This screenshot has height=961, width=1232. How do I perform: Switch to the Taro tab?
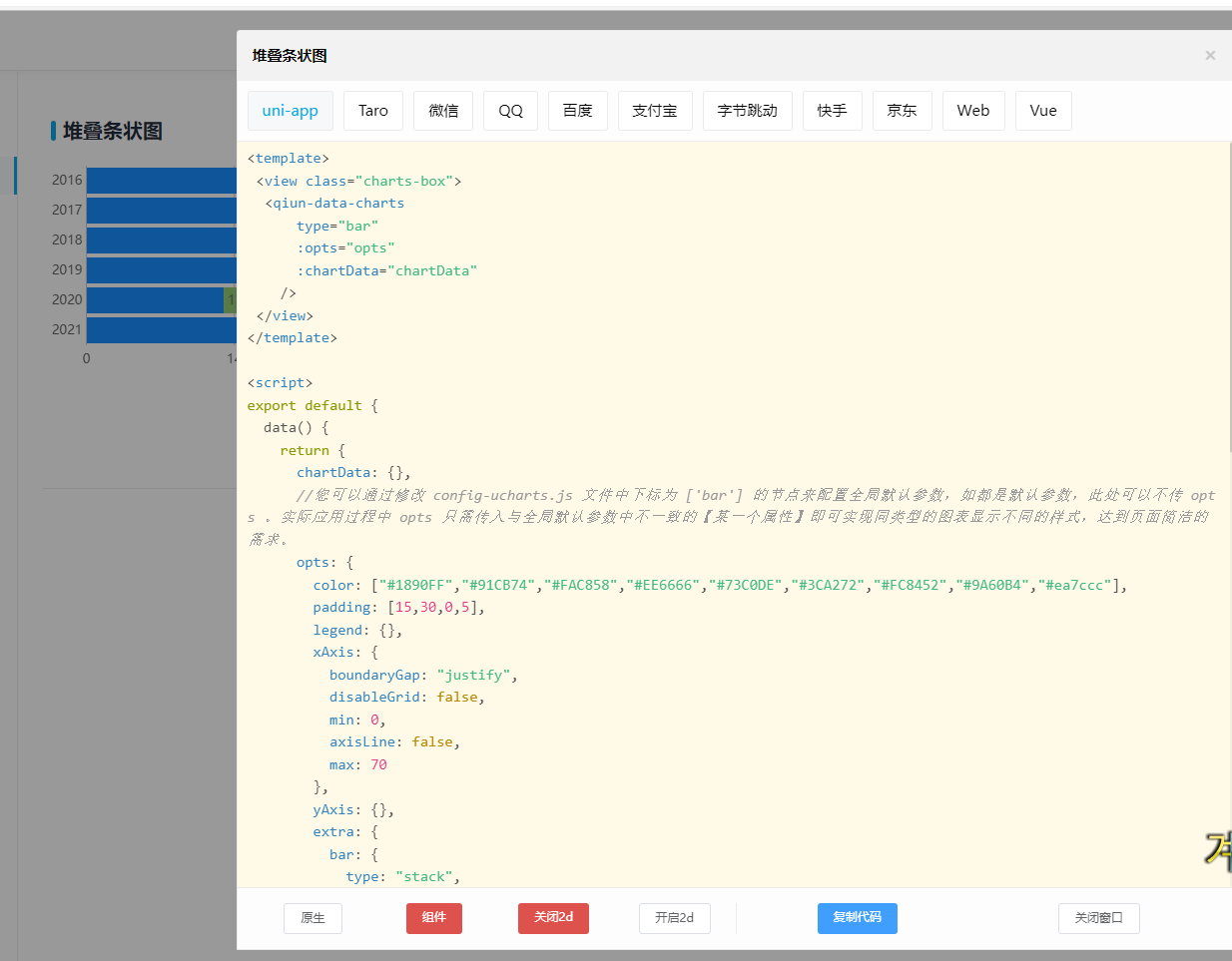[373, 111]
